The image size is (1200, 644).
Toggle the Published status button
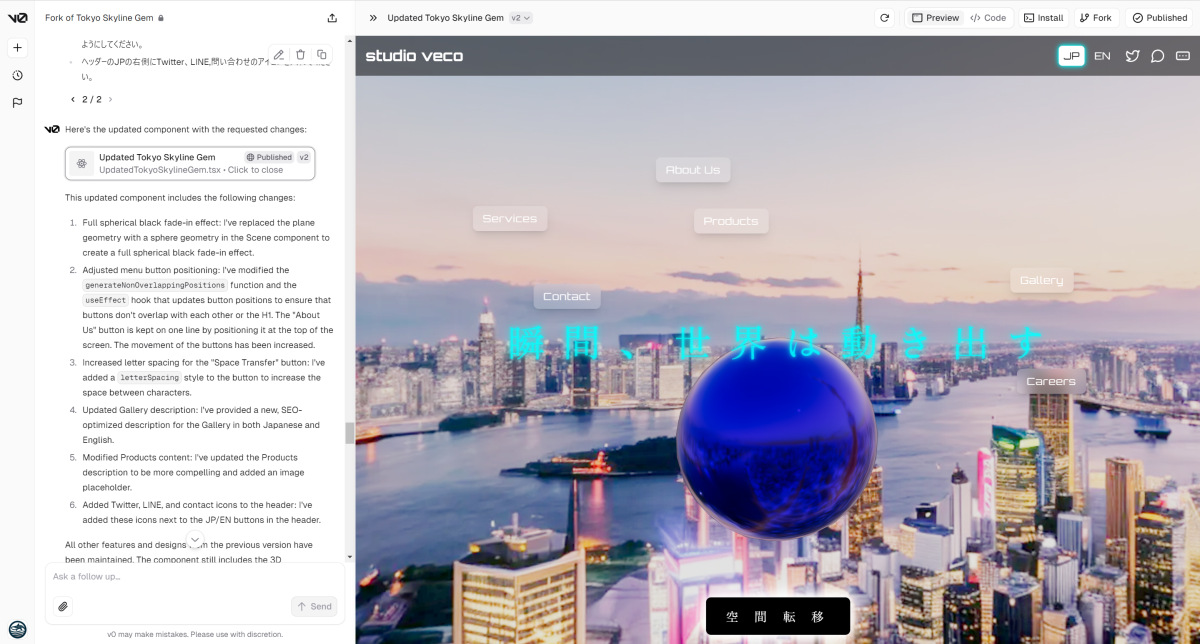pos(1159,18)
